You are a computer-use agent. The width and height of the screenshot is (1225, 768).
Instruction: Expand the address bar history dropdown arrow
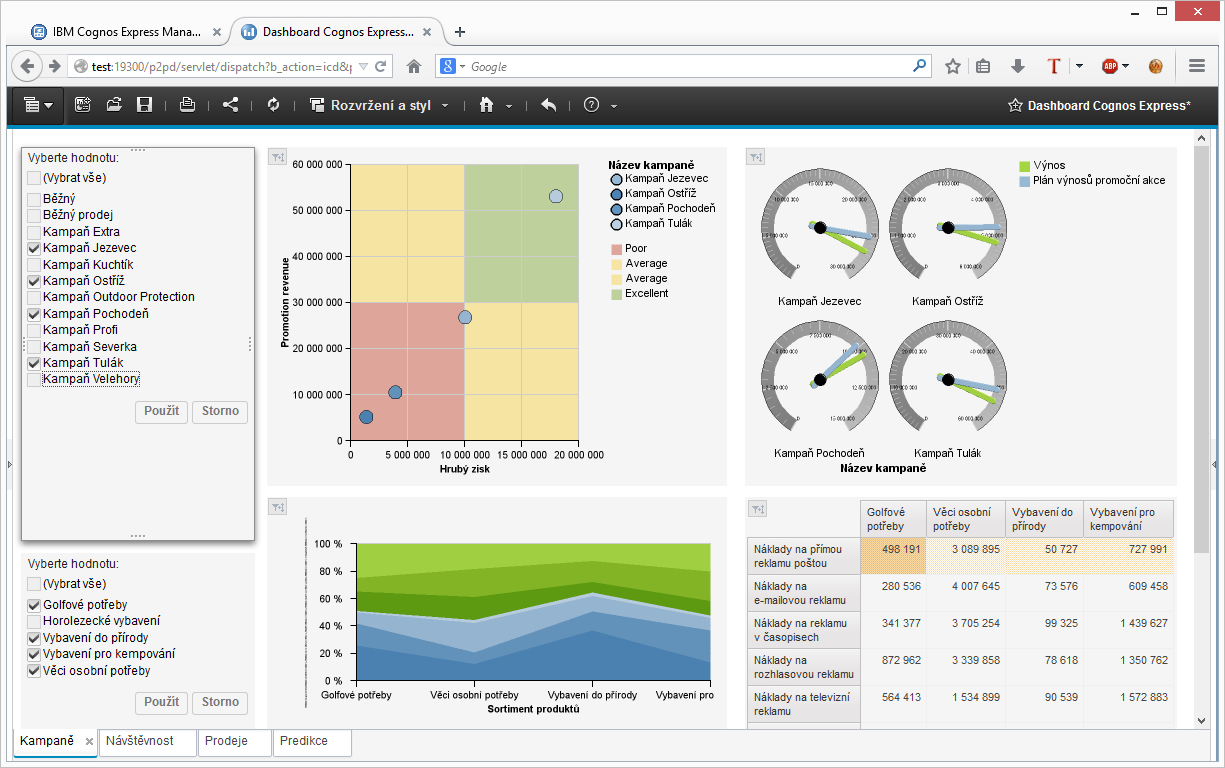[x=364, y=67]
